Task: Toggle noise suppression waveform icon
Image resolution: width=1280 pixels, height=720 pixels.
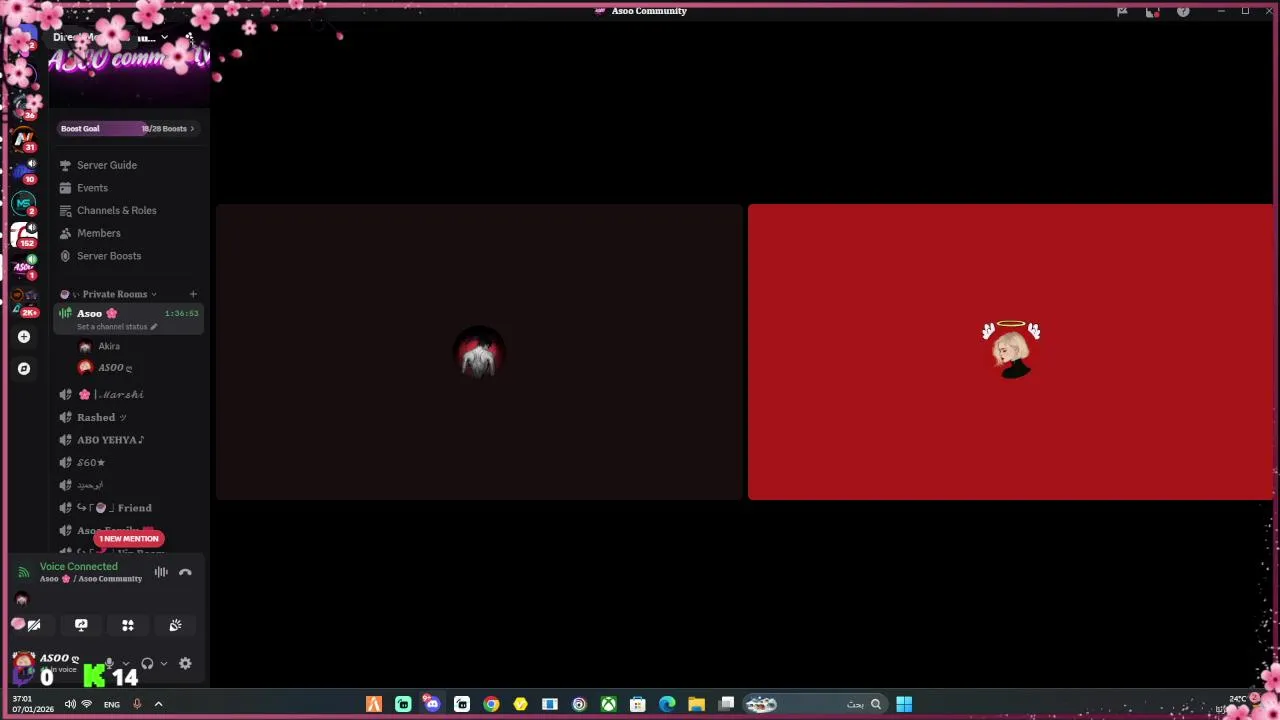Action: pyautogui.click(x=161, y=572)
